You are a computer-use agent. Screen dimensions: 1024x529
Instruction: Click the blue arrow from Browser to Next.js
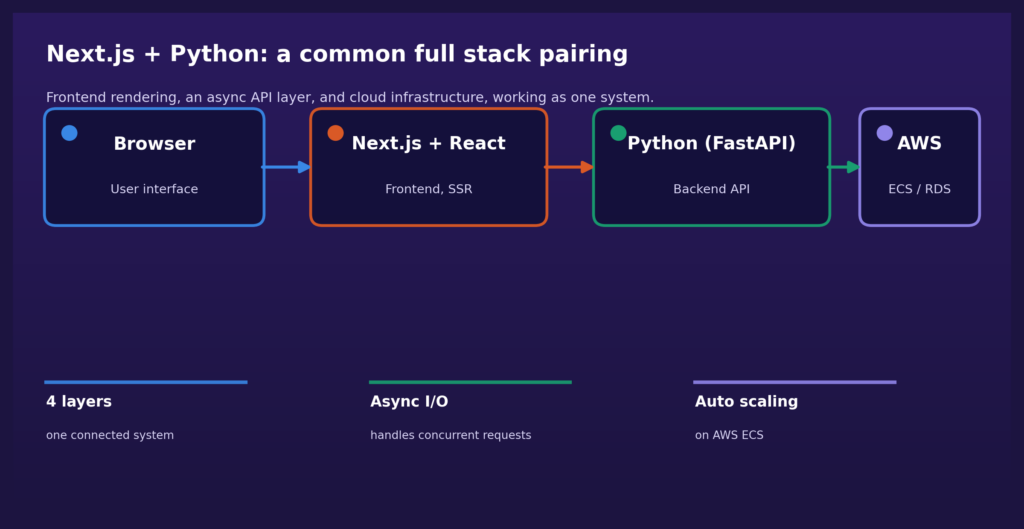[287, 167]
